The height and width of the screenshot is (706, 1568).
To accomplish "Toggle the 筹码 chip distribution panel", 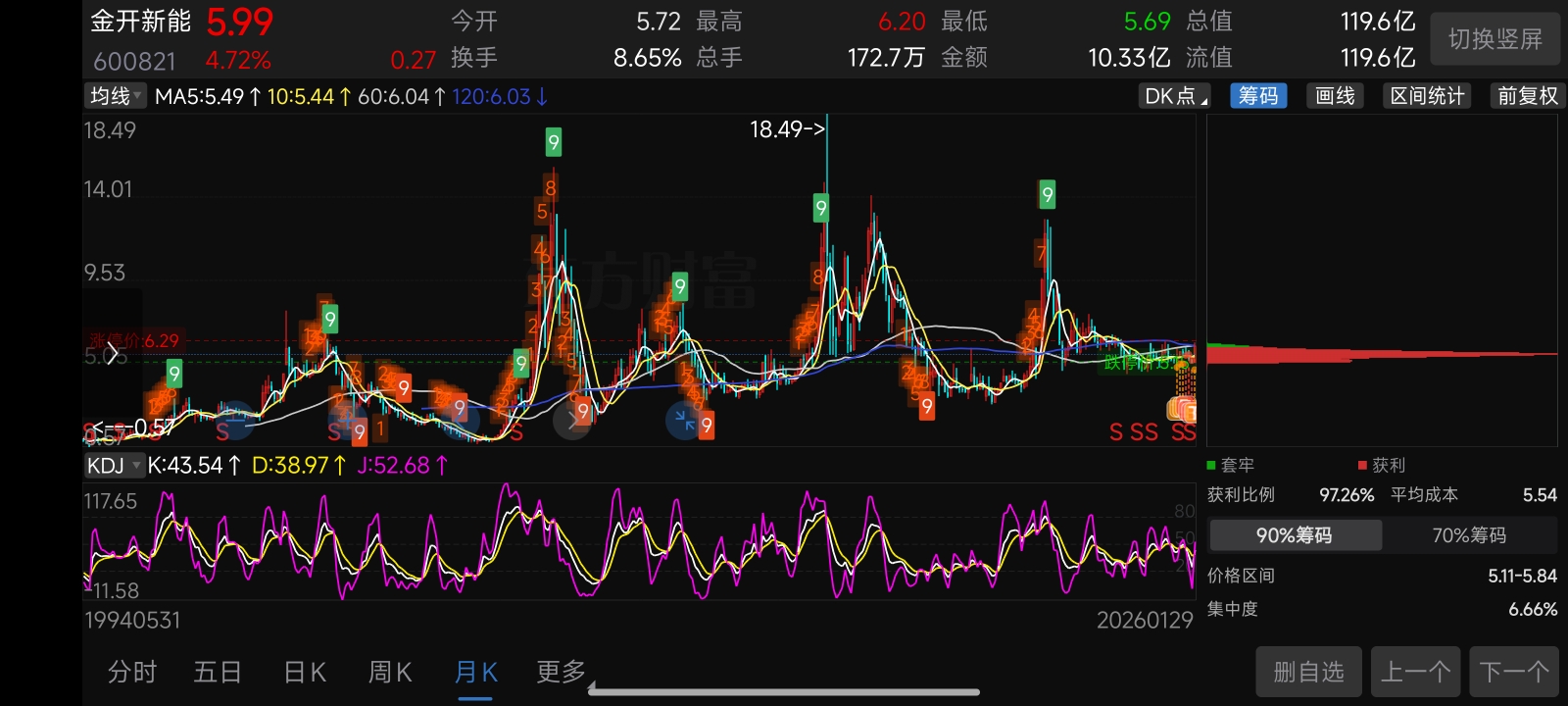I will click(1258, 96).
